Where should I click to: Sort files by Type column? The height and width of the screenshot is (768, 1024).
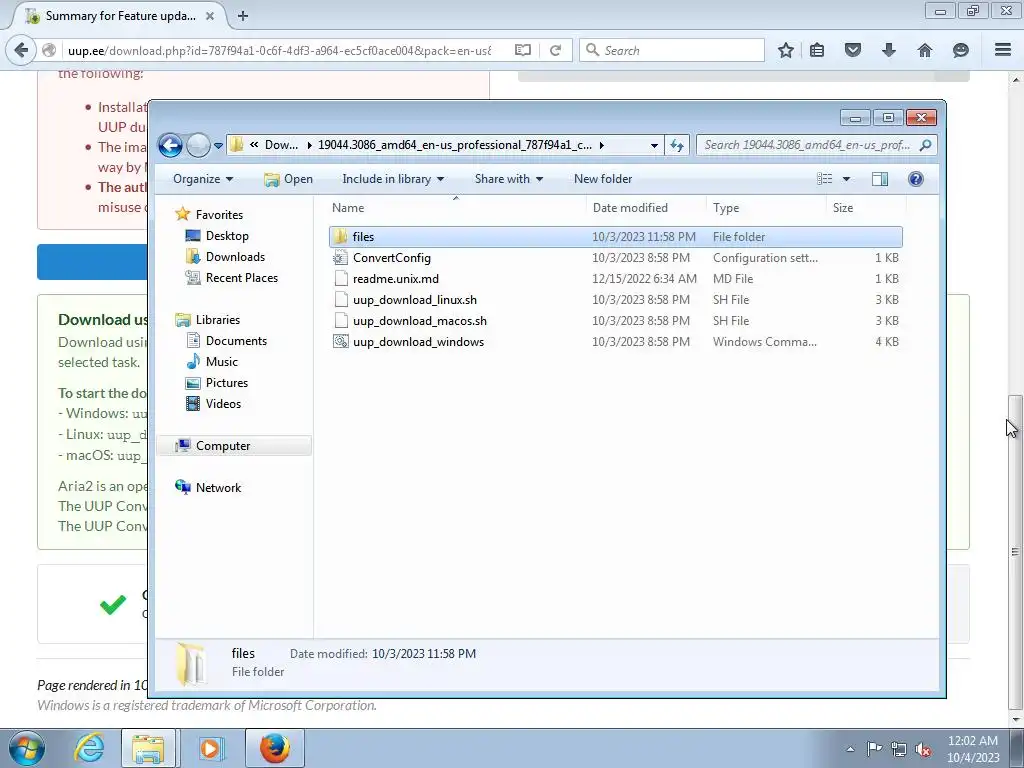[x=766, y=208]
